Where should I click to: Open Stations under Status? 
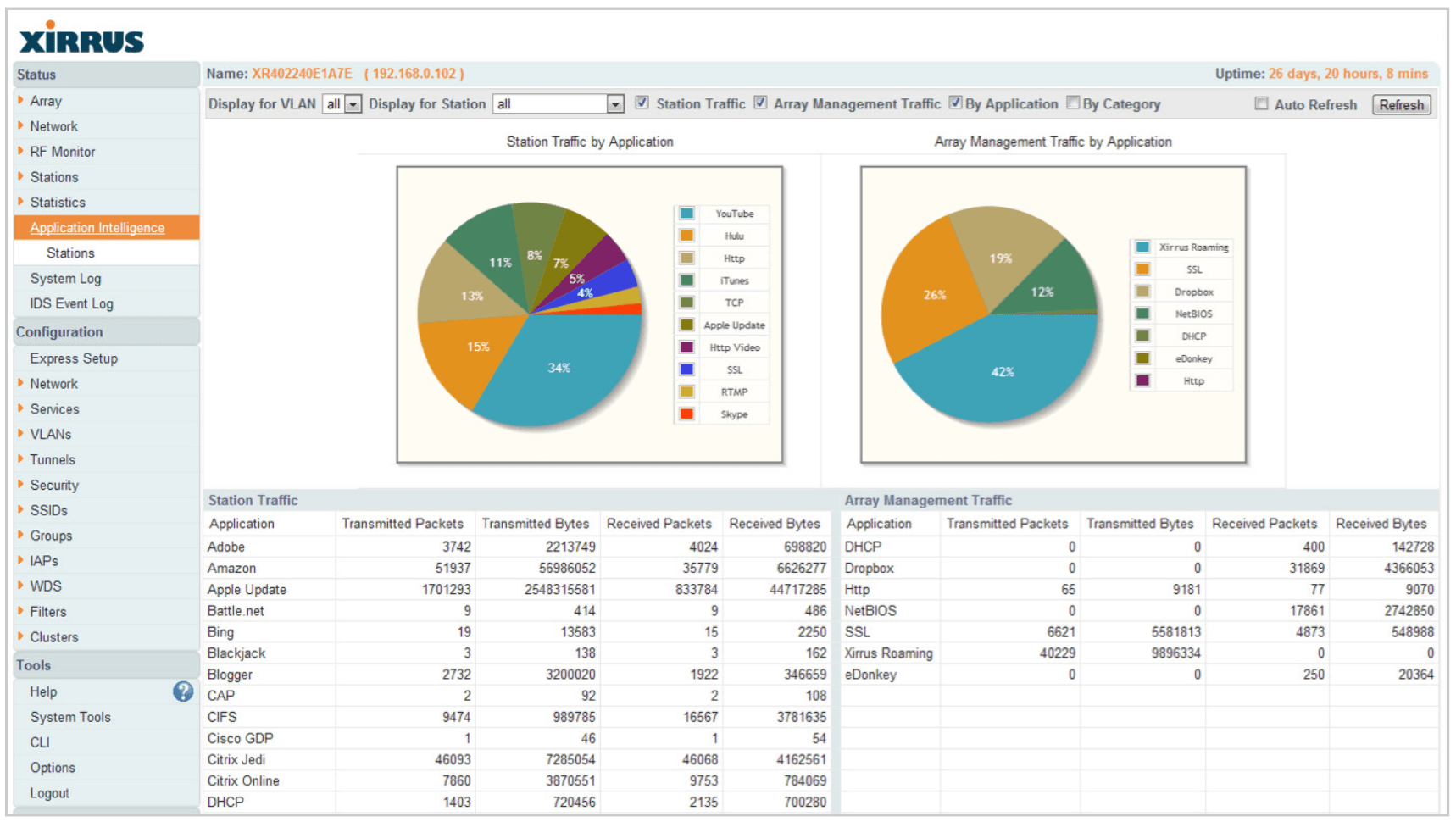54,177
